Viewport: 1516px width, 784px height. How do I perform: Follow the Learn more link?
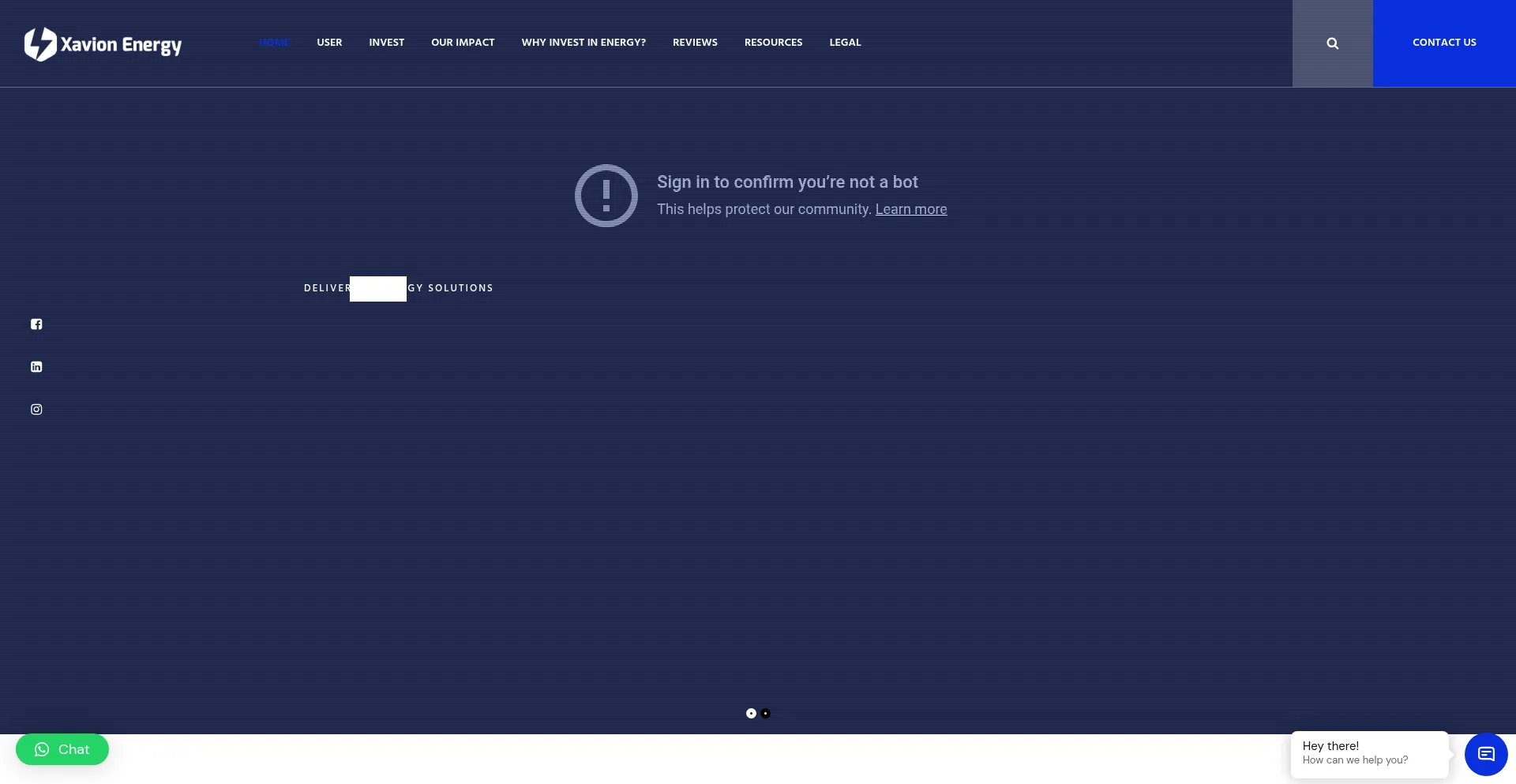[910, 209]
